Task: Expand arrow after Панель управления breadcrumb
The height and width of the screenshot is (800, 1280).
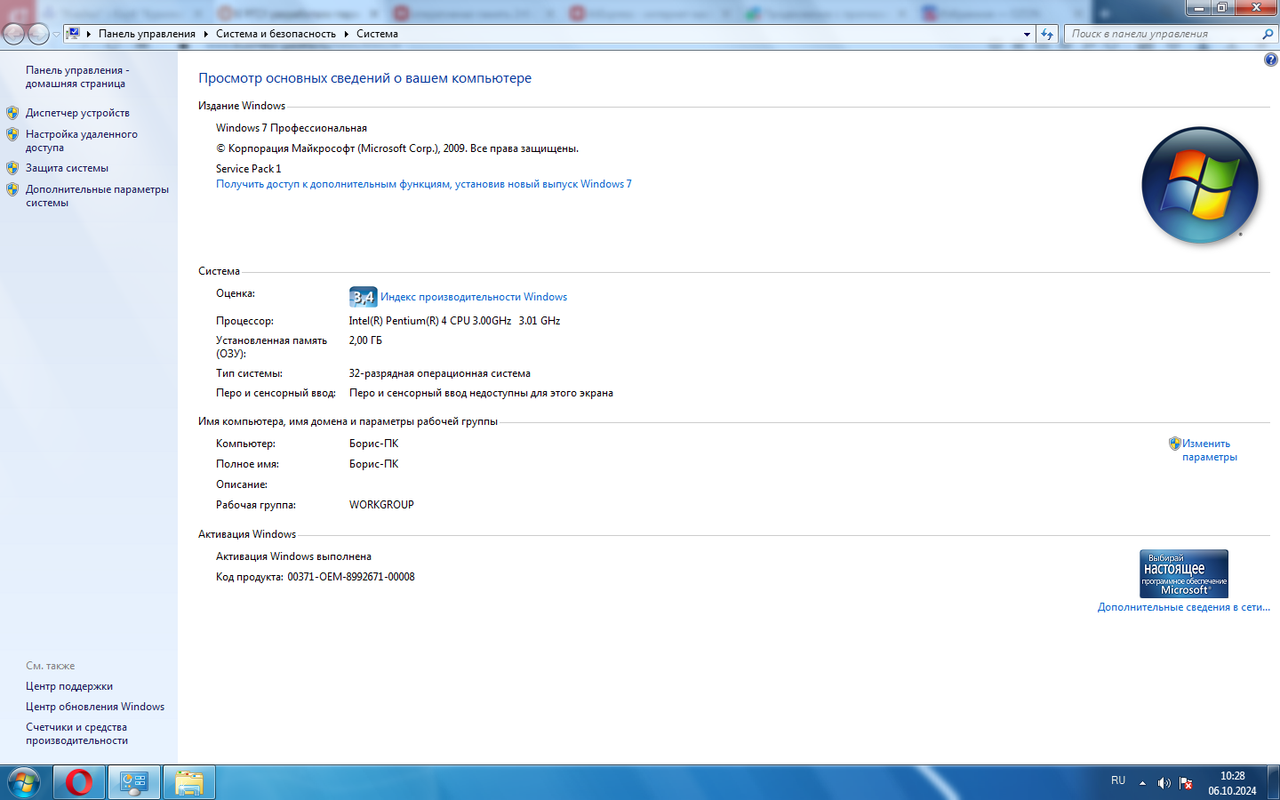Action: pyautogui.click(x=206, y=34)
